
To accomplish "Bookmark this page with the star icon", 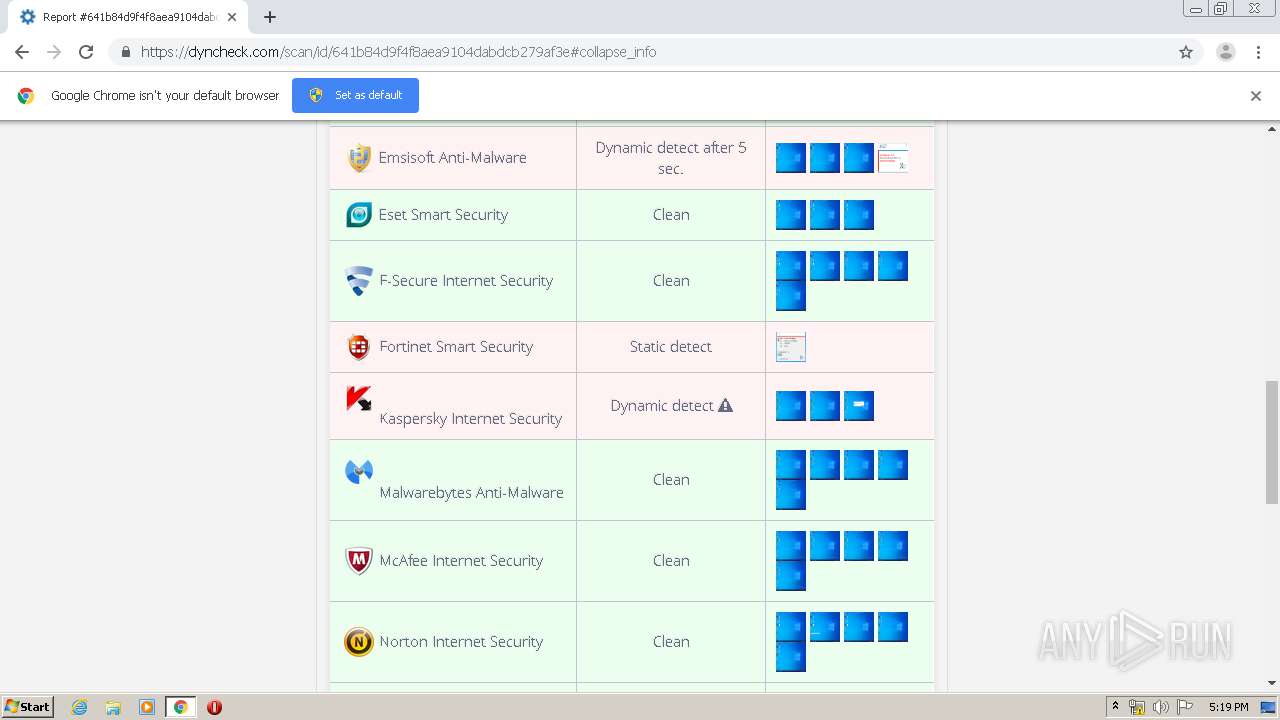I will (x=1186, y=52).
